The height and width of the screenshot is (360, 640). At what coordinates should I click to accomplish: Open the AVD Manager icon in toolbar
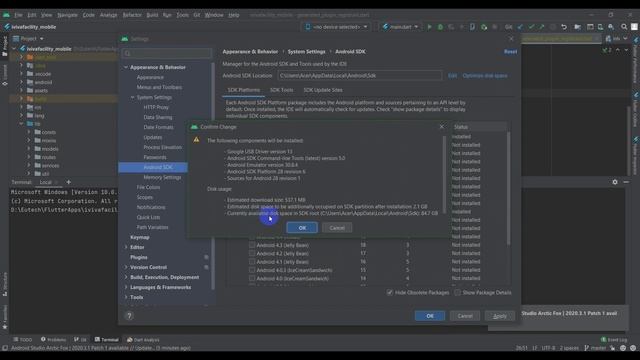[600, 27]
